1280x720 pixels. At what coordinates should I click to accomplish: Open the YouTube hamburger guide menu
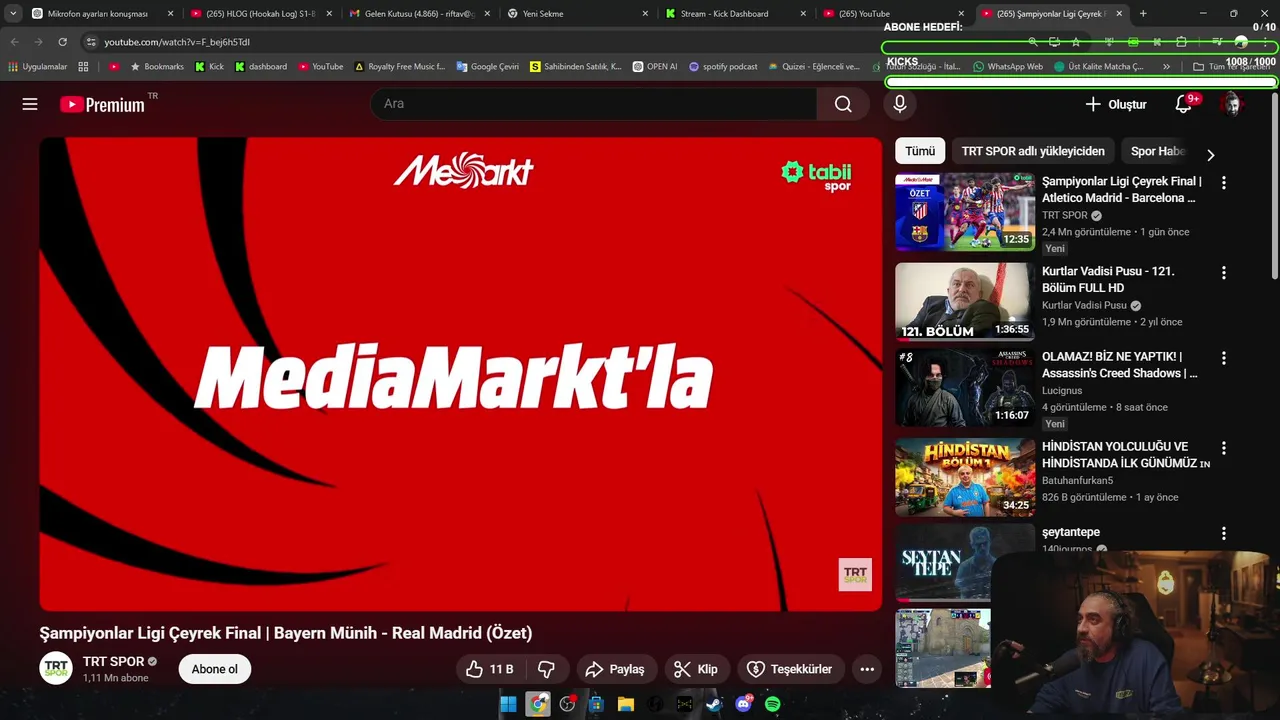click(30, 104)
